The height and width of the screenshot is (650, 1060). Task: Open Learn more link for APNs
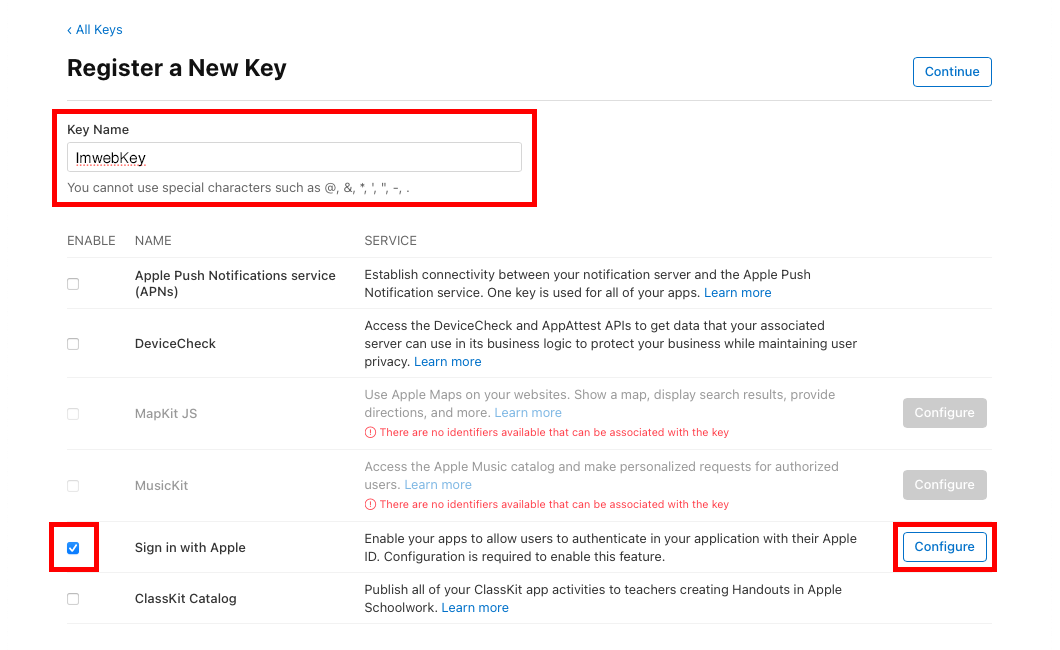[737, 293]
